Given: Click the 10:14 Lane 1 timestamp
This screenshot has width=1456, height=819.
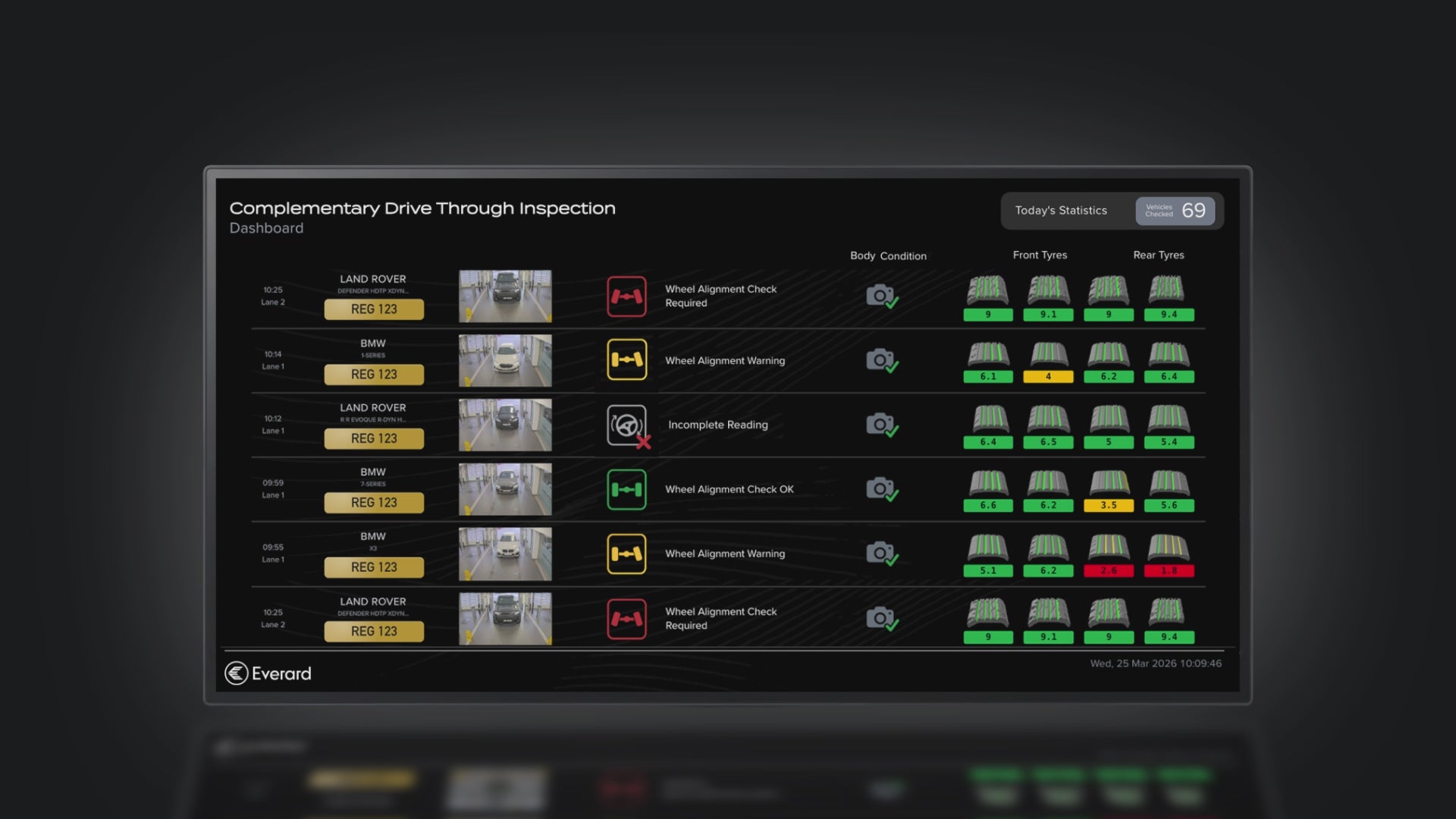Looking at the screenshot, I should point(273,360).
